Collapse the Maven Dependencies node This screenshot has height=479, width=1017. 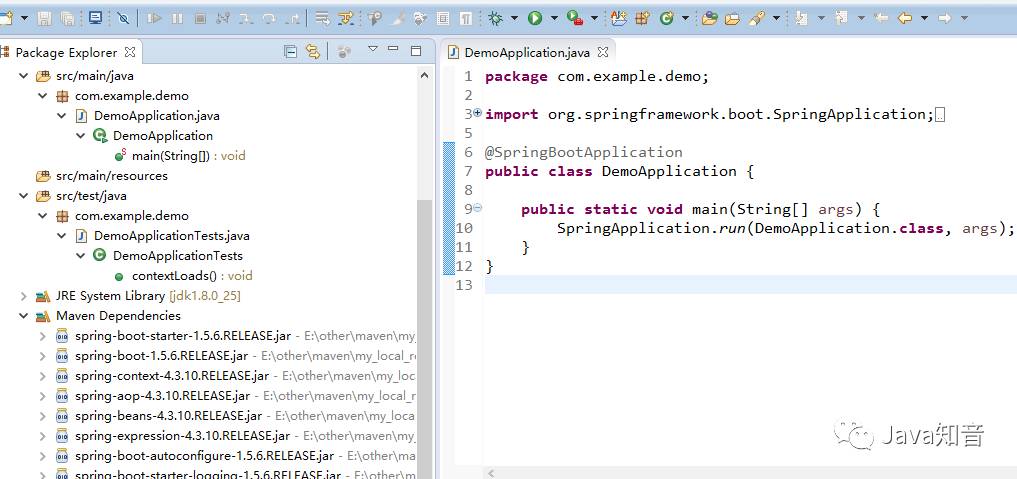tap(23, 316)
